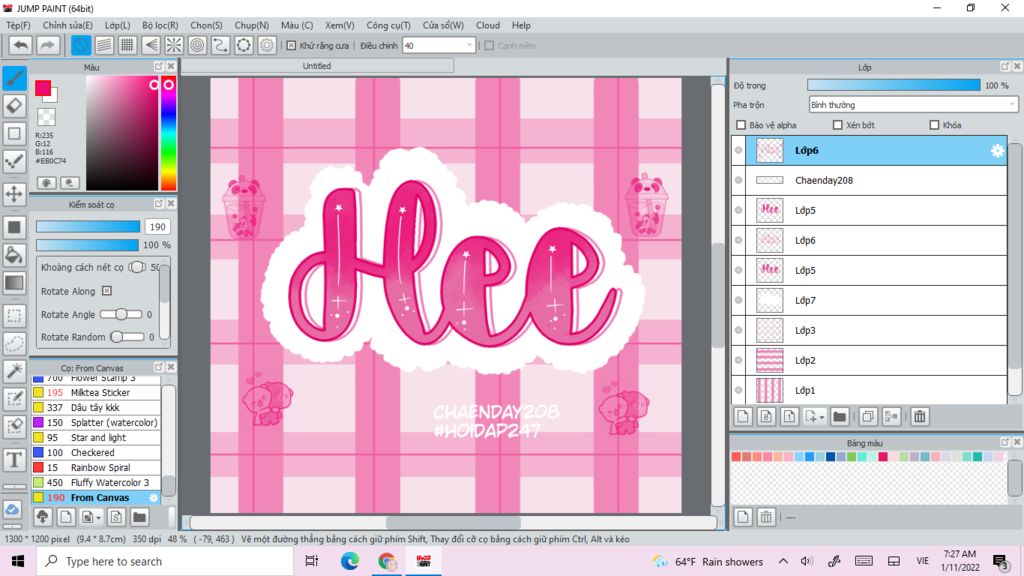1024x576 pixels.
Task: Open the Công cụ(T) menu
Action: click(389, 25)
